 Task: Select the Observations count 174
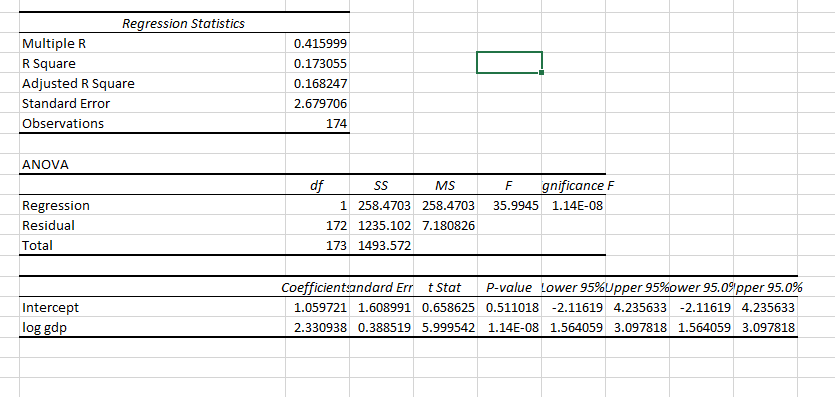317,123
